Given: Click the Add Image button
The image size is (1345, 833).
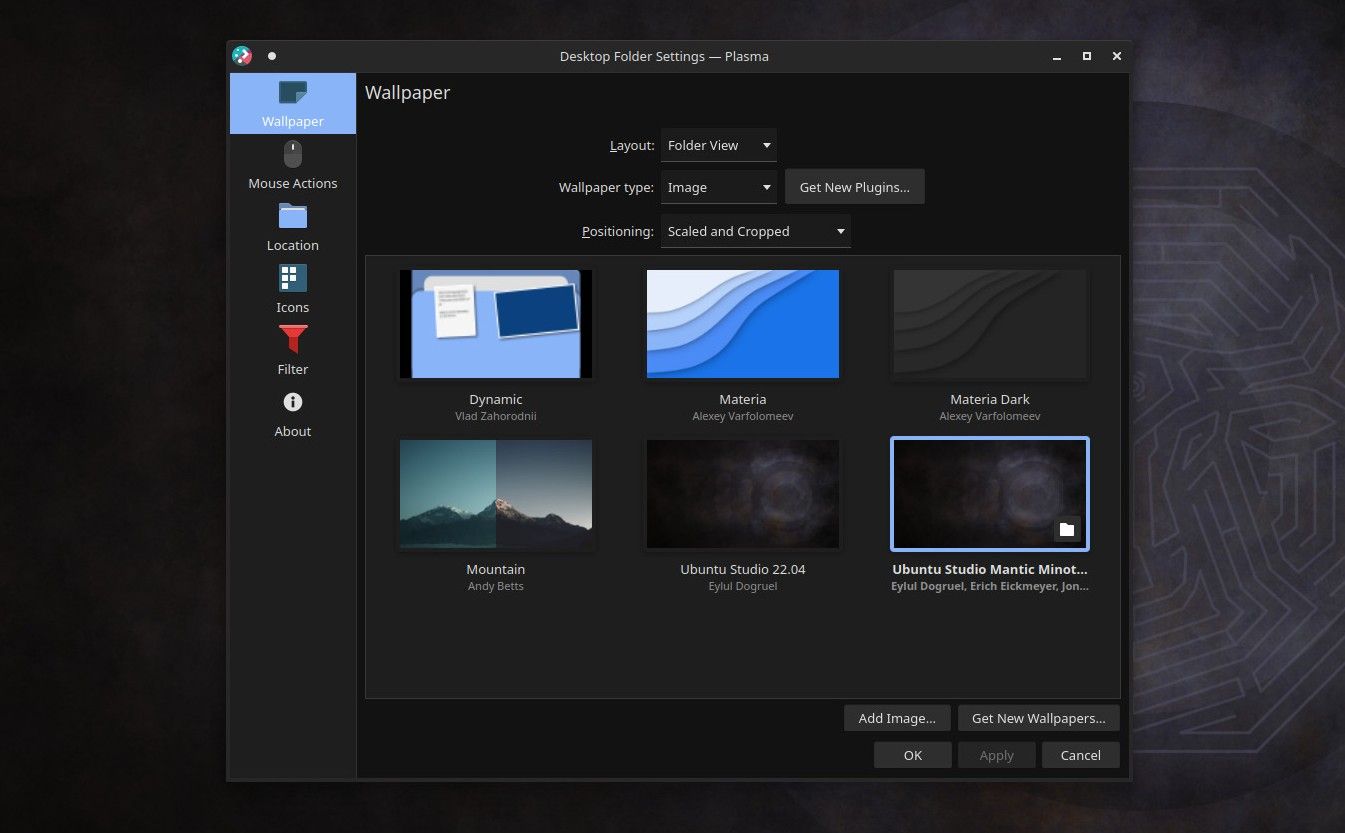Looking at the screenshot, I should pos(896,717).
